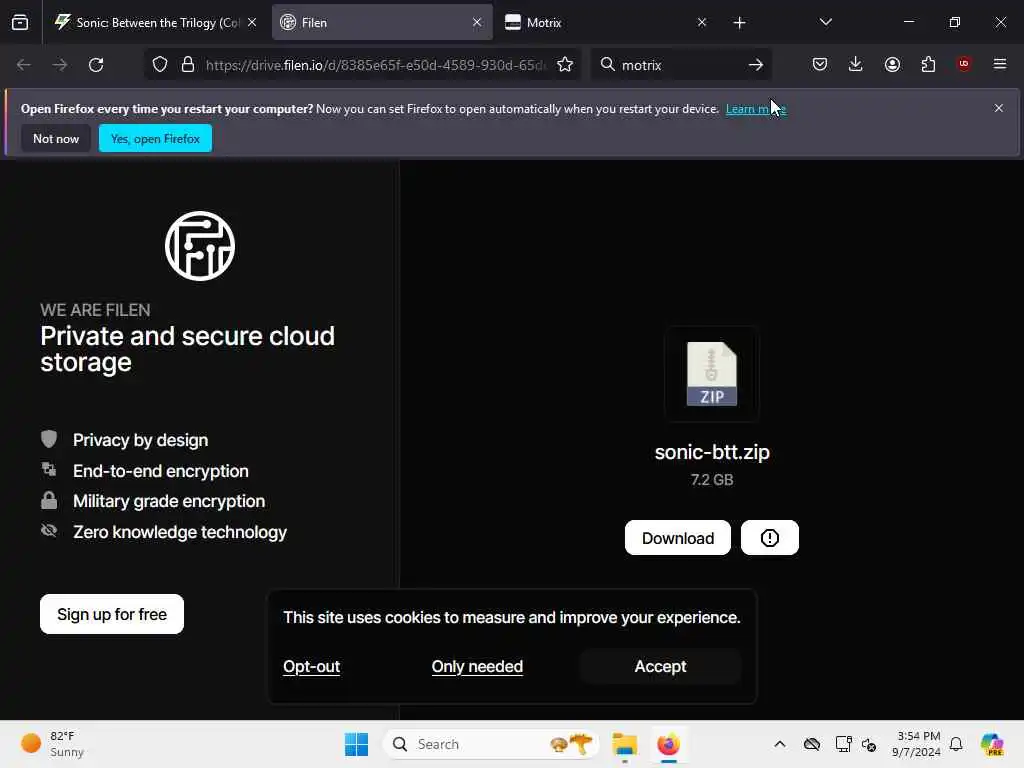Image resolution: width=1024 pixels, height=768 pixels.
Task: Choose Only needed cookies
Action: click(477, 666)
